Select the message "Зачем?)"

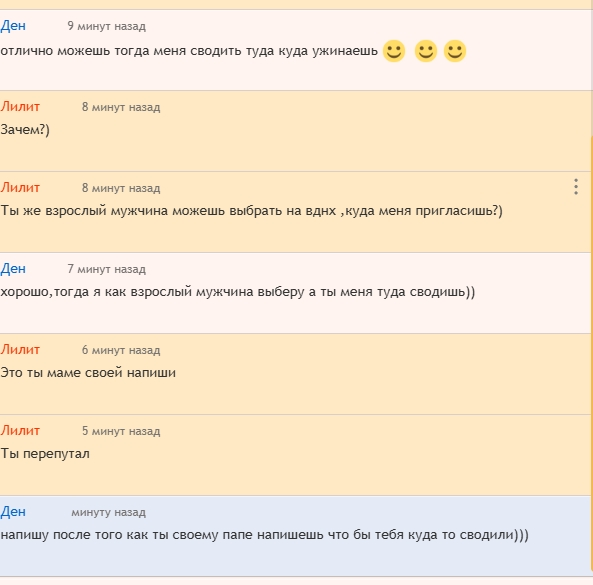[x=25, y=130]
